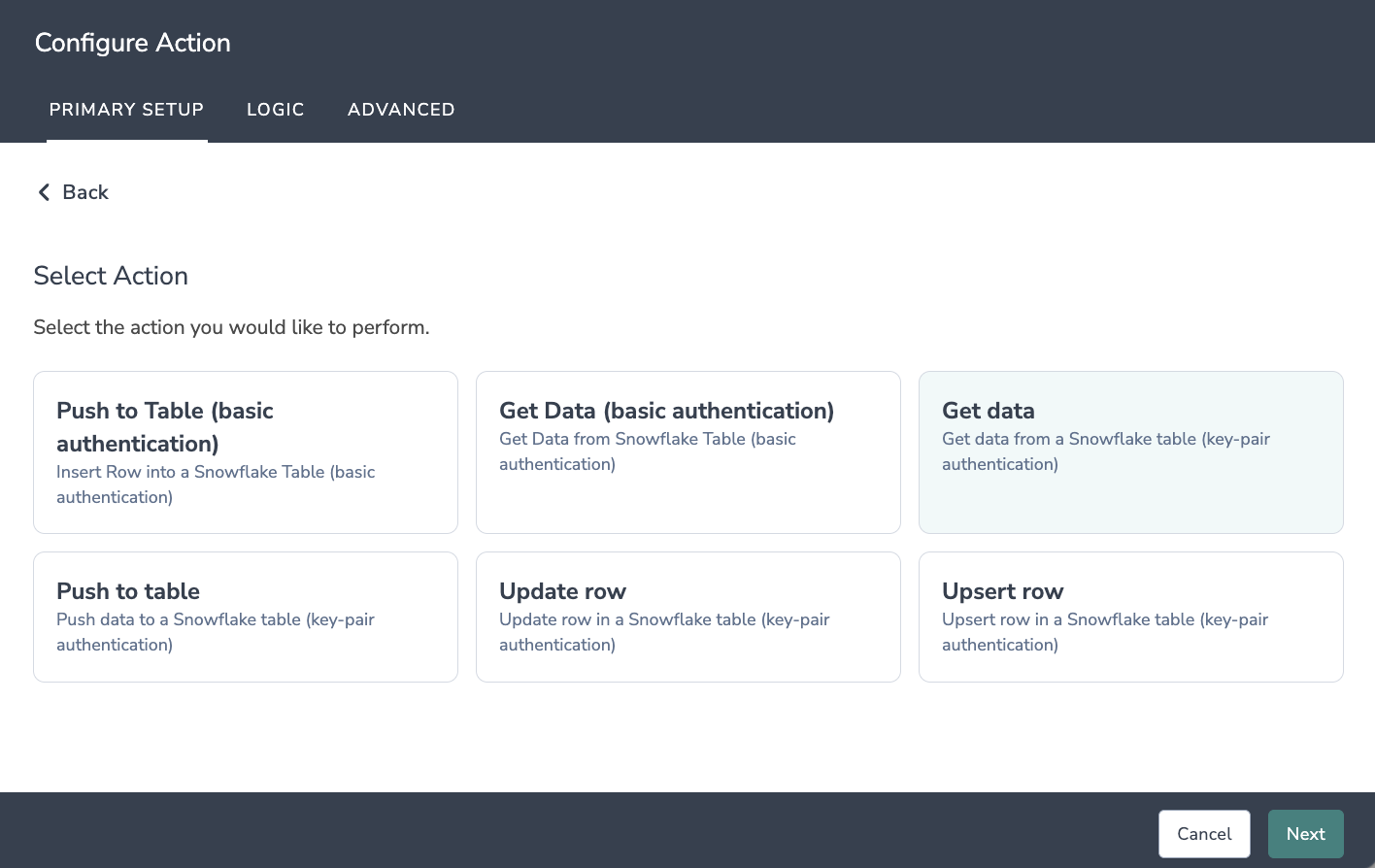Open the ADVANCED tab

(401, 110)
